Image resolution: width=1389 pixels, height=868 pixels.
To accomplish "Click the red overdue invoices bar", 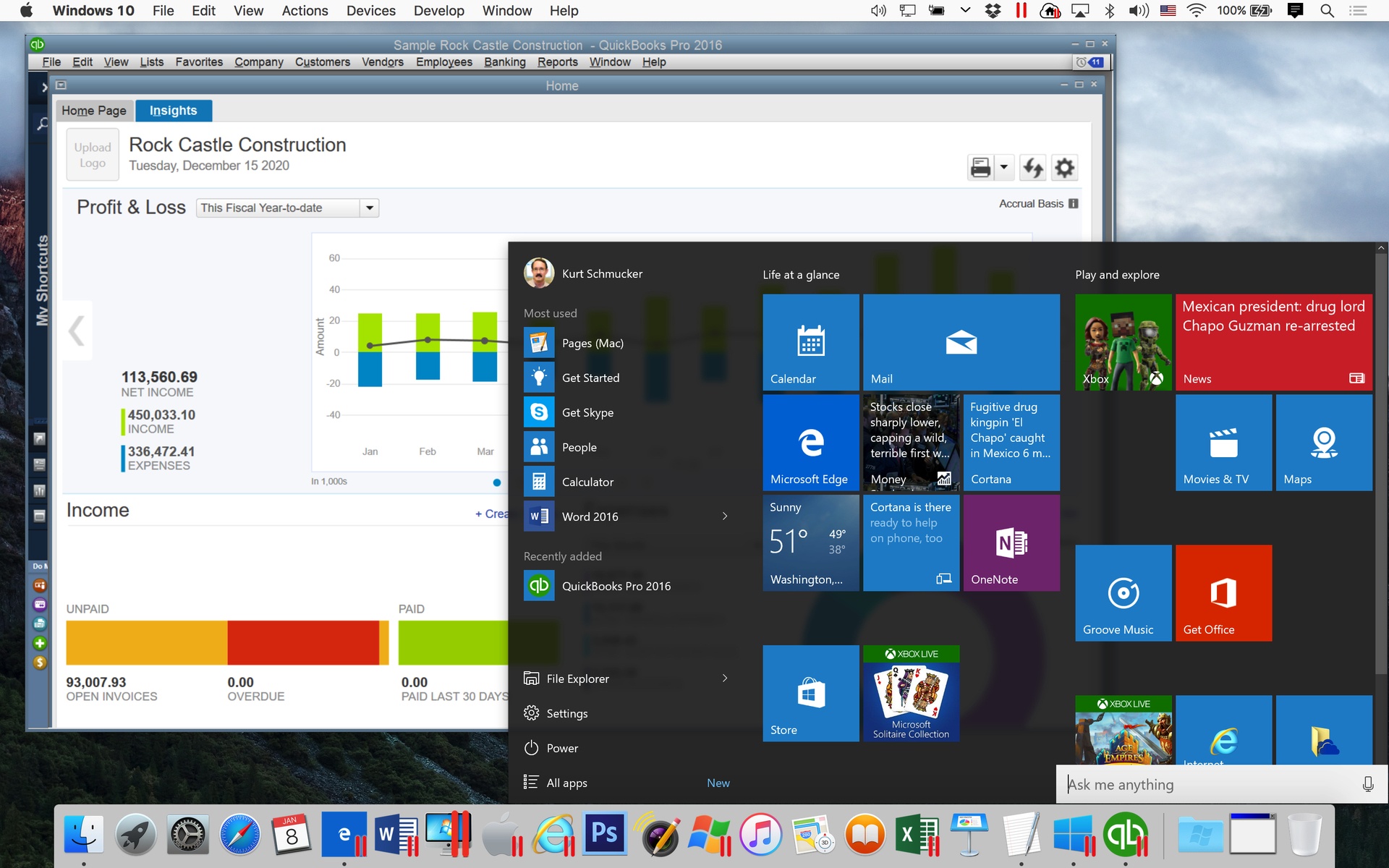I will 304,642.
